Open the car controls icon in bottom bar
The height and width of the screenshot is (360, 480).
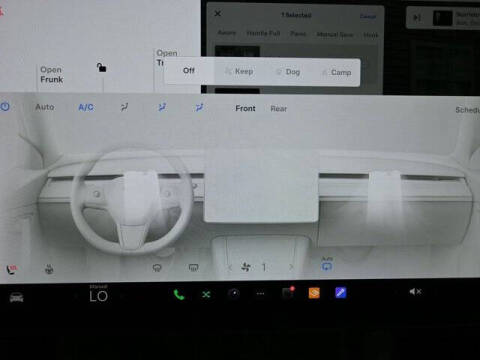16,296
